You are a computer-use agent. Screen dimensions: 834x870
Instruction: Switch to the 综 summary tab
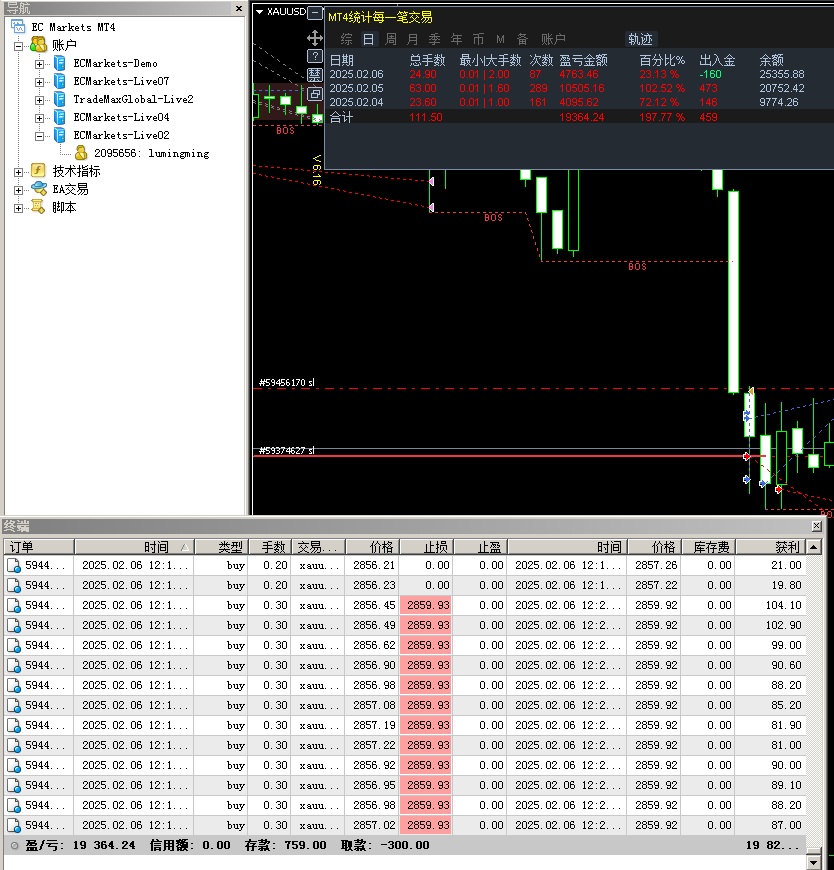[346, 39]
